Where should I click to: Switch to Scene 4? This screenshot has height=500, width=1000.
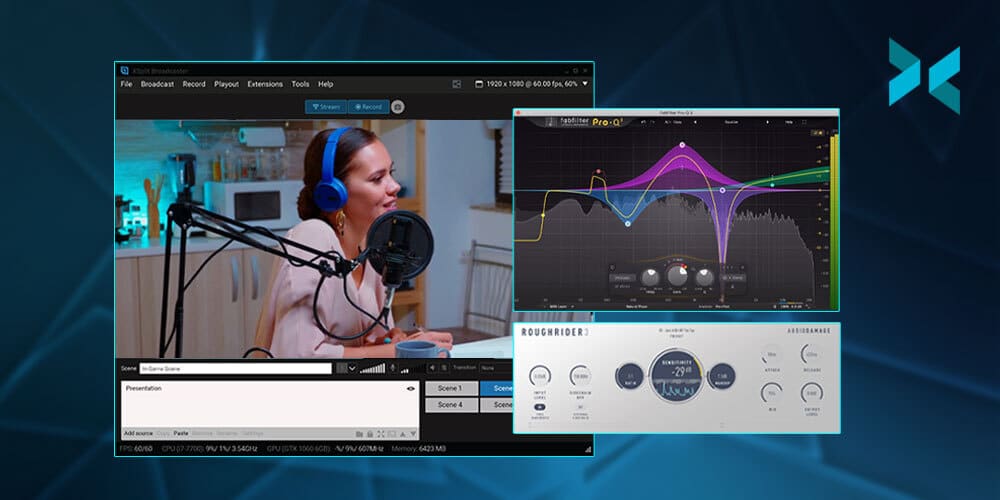pyautogui.click(x=449, y=405)
